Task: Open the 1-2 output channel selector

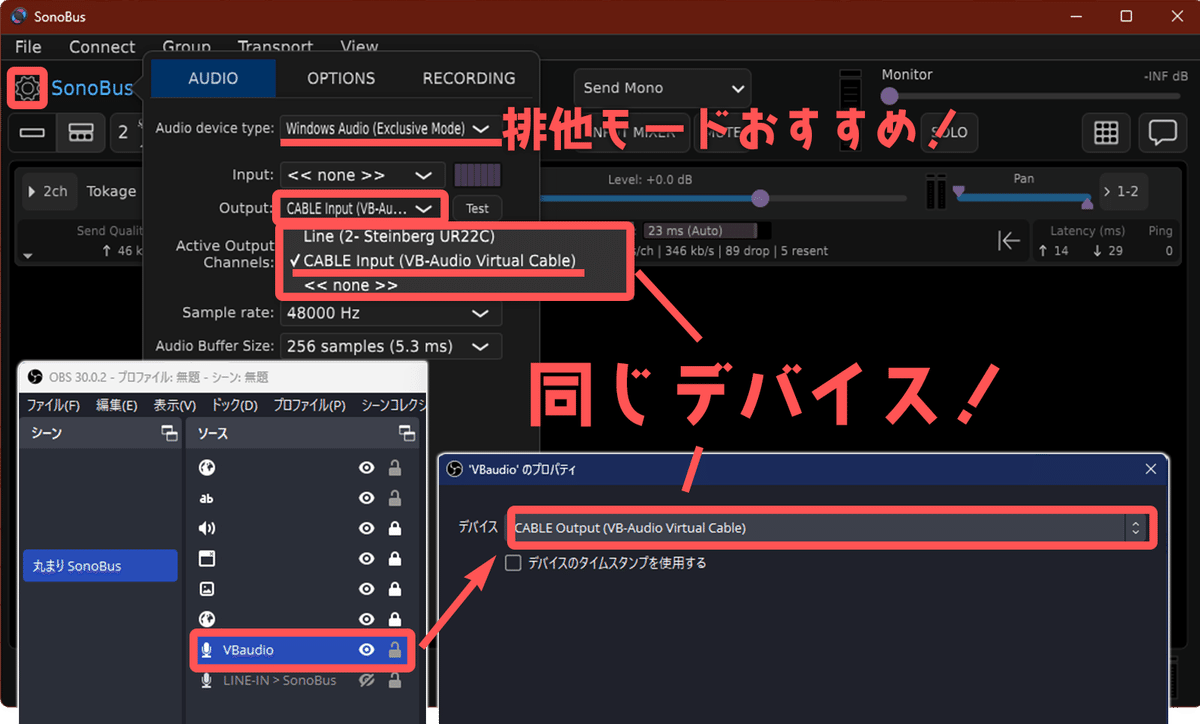Action: pos(1124,189)
